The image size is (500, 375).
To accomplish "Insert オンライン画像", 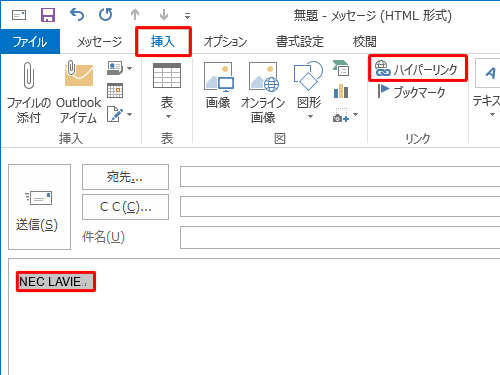I will [x=263, y=93].
